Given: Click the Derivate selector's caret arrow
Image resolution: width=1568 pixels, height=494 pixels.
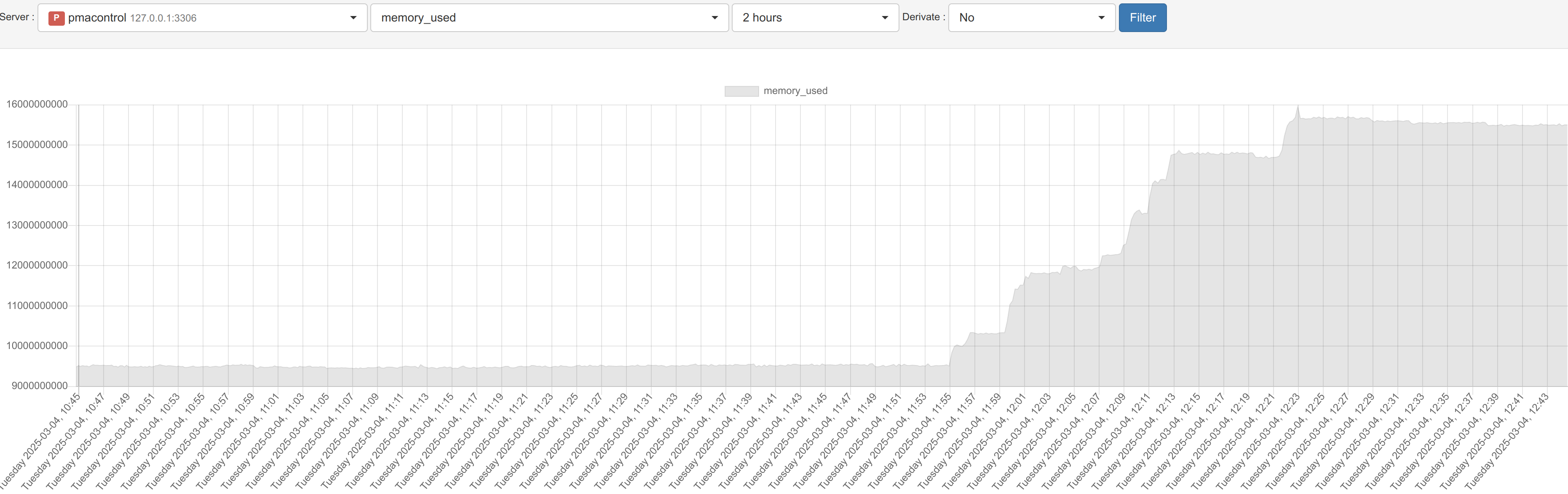Looking at the screenshot, I should 1101,18.
